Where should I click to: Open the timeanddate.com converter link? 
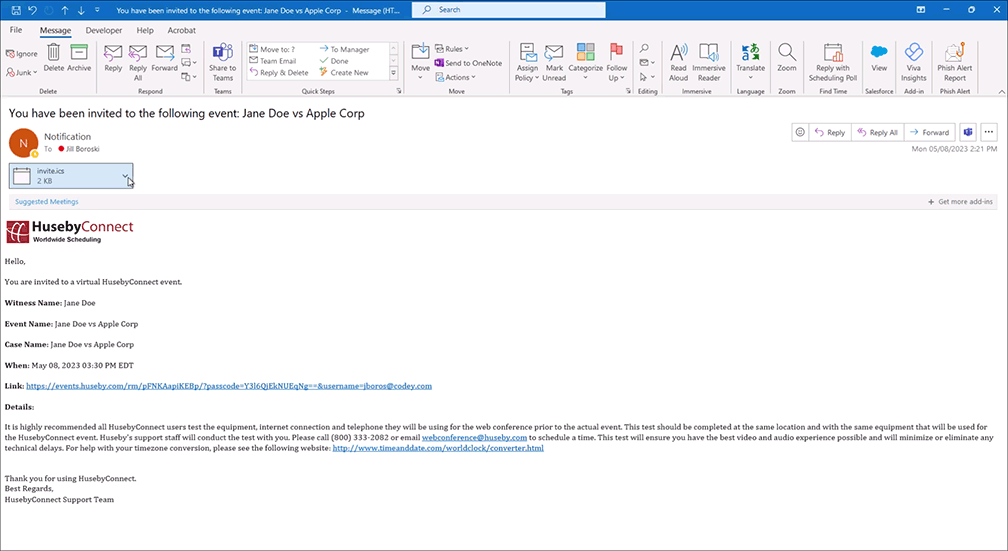point(438,448)
